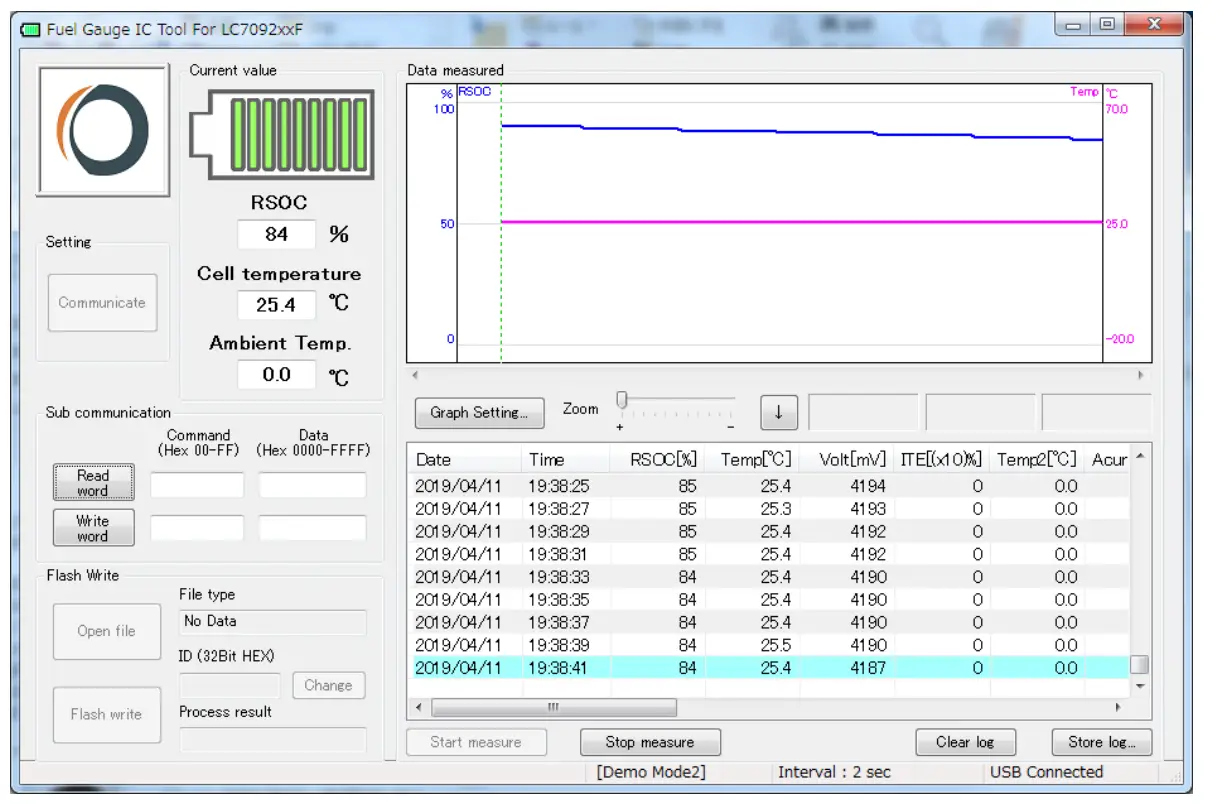The width and height of the screenshot is (1227, 804).
Task: Click the green battery level indicator
Action: [x=282, y=133]
